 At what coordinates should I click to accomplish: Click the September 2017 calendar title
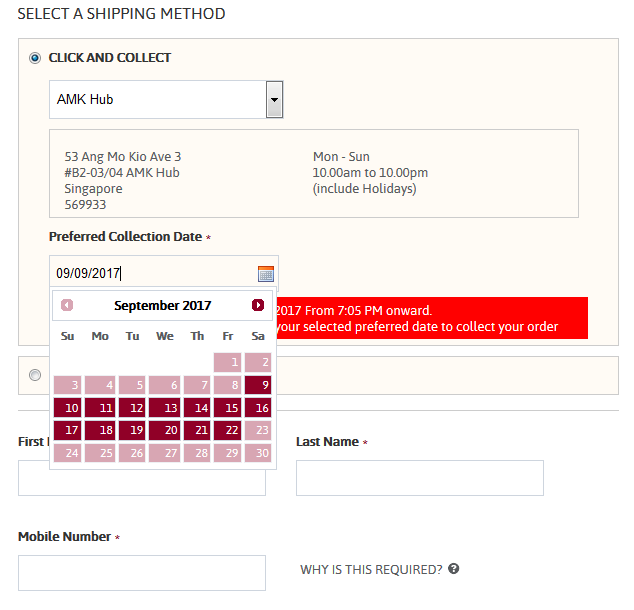[163, 306]
